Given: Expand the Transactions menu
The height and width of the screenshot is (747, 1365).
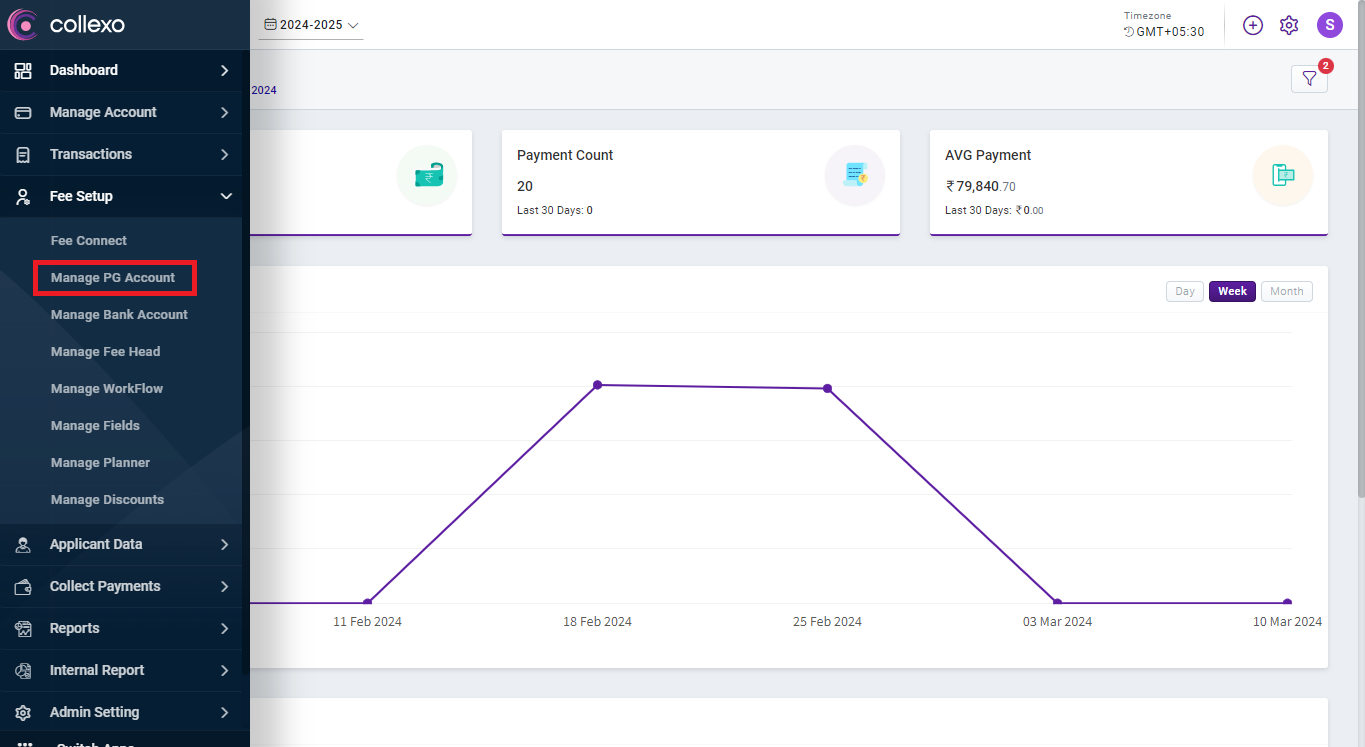Looking at the screenshot, I should click(x=120, y=154).
